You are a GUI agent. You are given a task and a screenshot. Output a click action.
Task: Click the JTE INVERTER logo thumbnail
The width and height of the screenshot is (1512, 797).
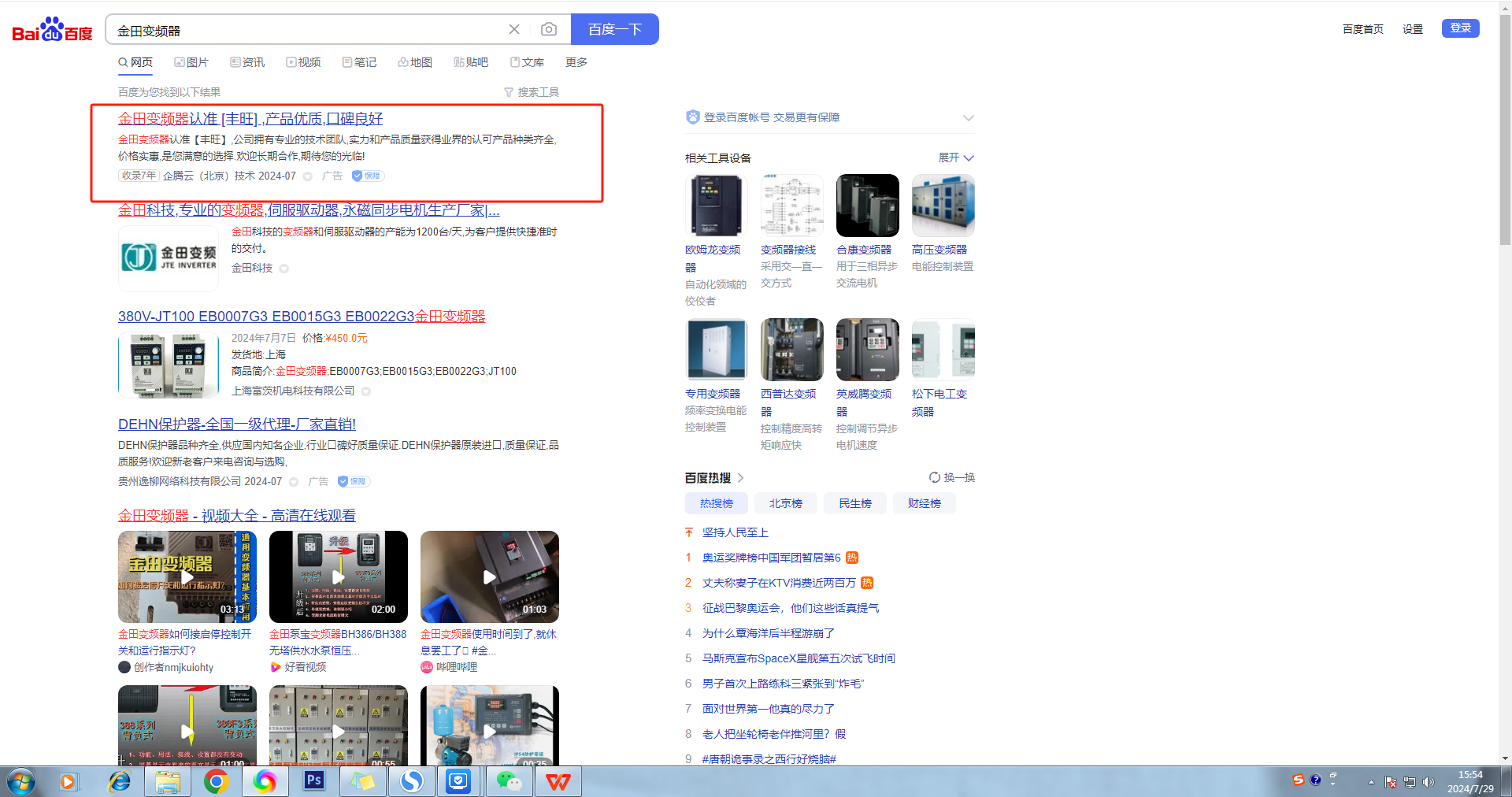click(169, 258)
